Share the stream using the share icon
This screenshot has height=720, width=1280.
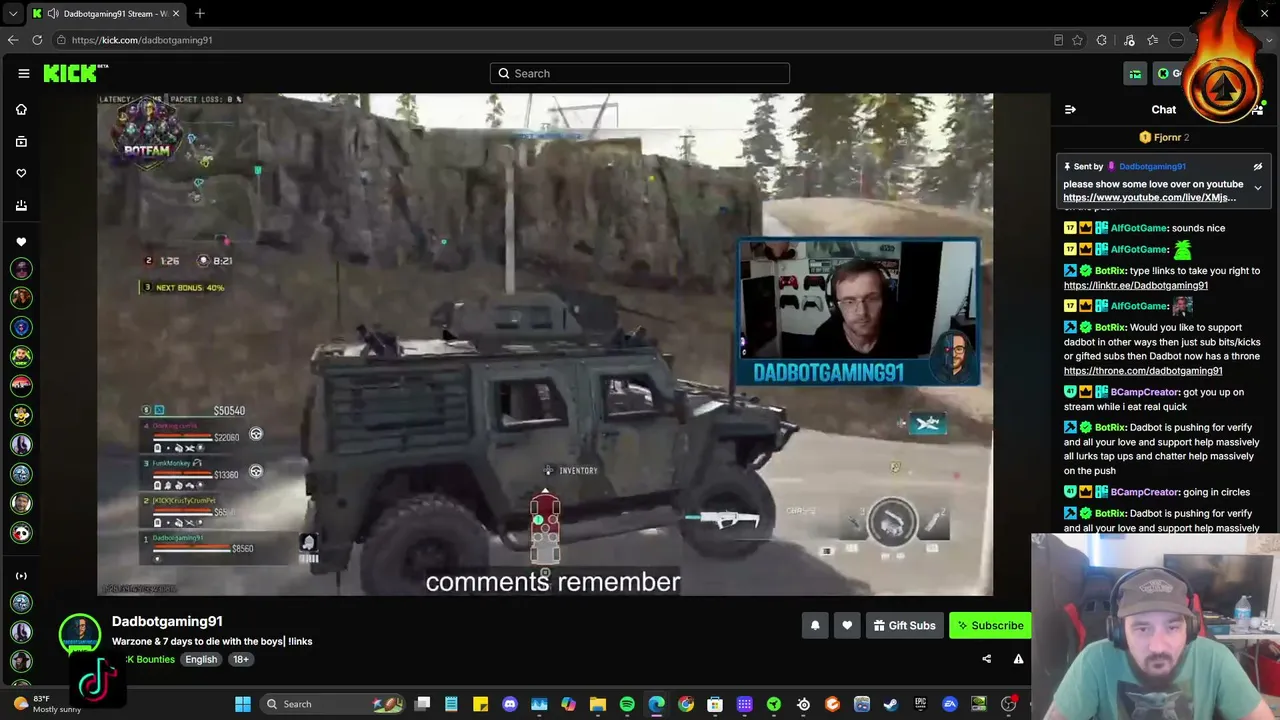tap(987, 659)
